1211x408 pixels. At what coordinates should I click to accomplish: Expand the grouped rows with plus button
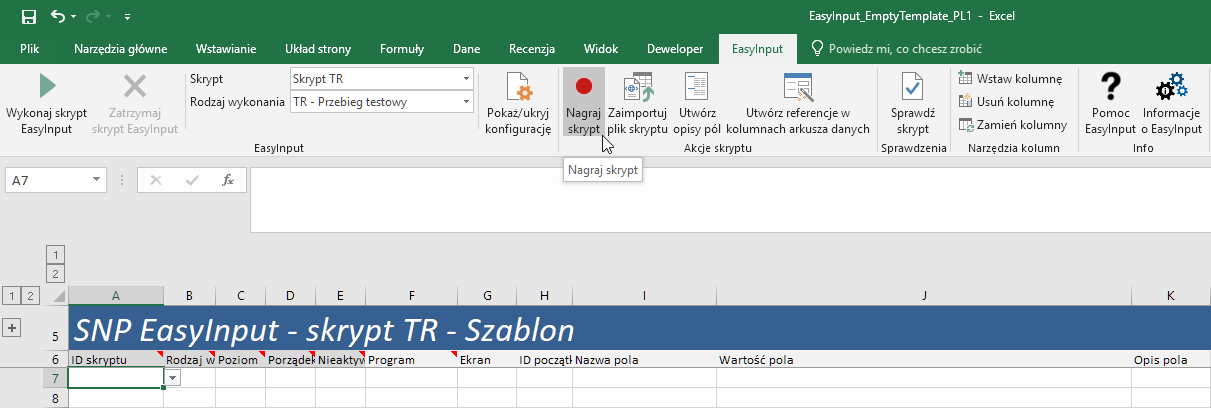13,328
